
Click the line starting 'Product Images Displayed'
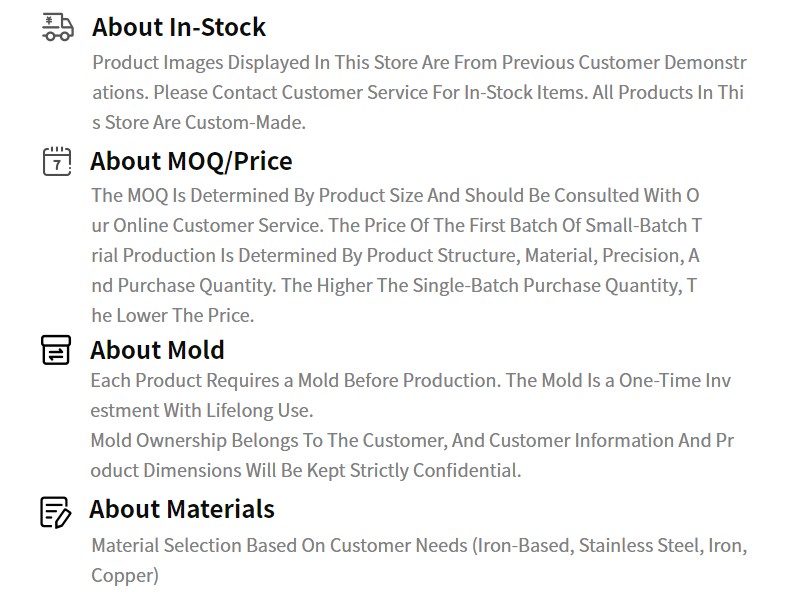[419, 62]
